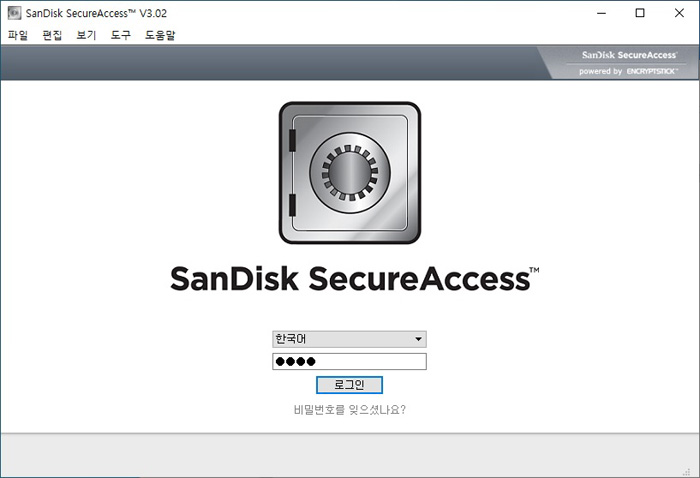Open the 도구 menu
This screenshot has width=700, height=478.
point(121,35)
